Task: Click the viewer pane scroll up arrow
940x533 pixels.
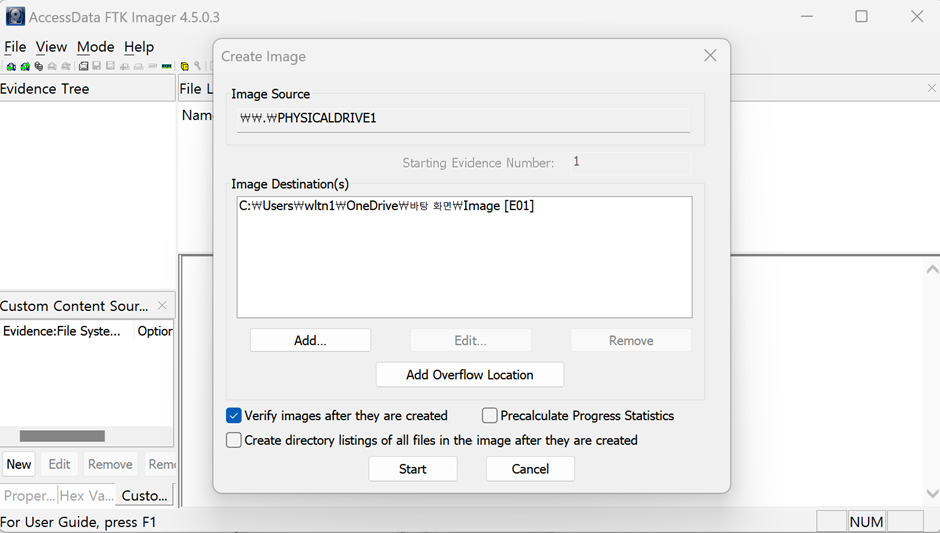Action: 932,269
